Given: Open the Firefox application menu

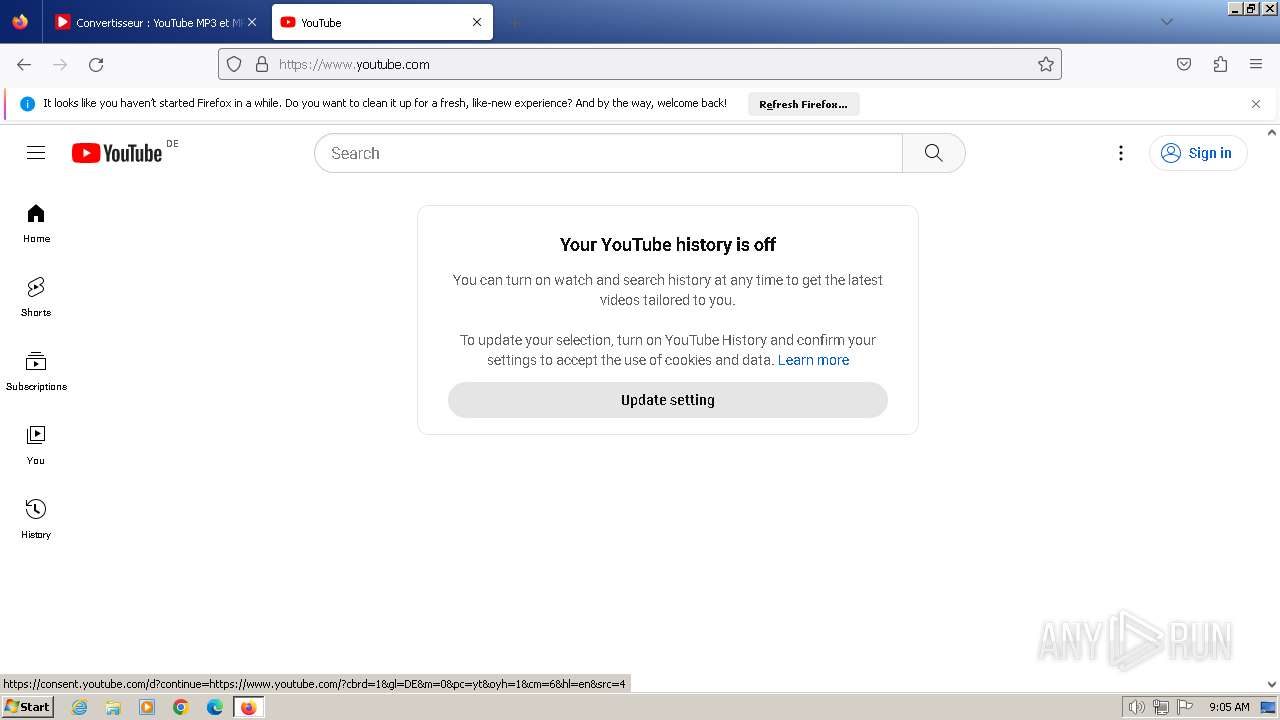Looking at the screenshot, I should coord(1256,64).
